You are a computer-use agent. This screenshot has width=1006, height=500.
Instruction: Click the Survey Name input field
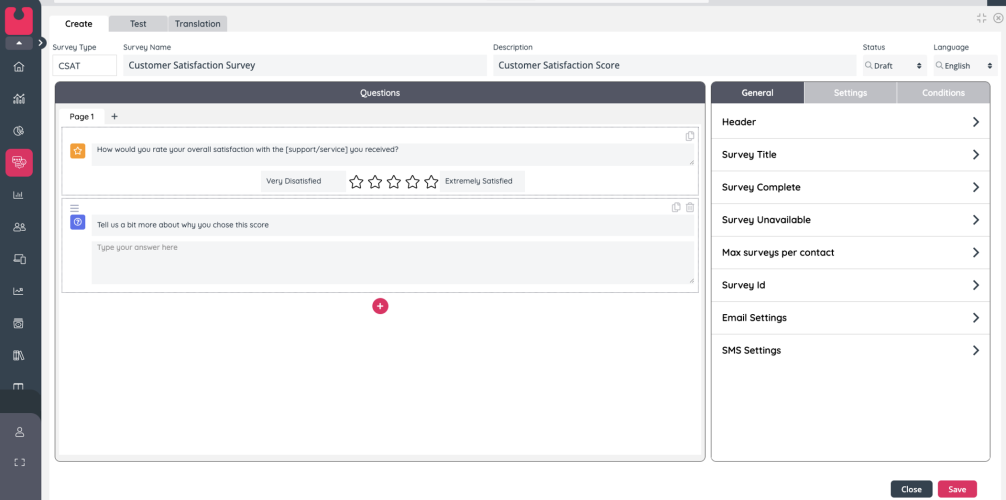coord(304,66)
